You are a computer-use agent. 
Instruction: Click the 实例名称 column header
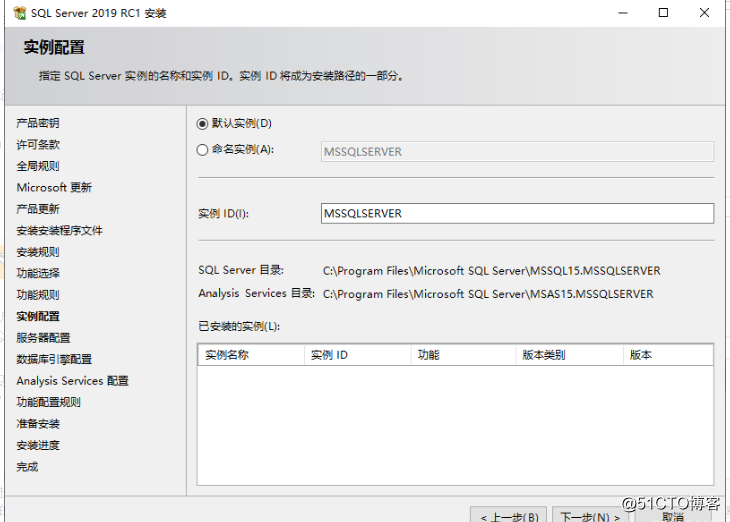click(x=251, y=355)
